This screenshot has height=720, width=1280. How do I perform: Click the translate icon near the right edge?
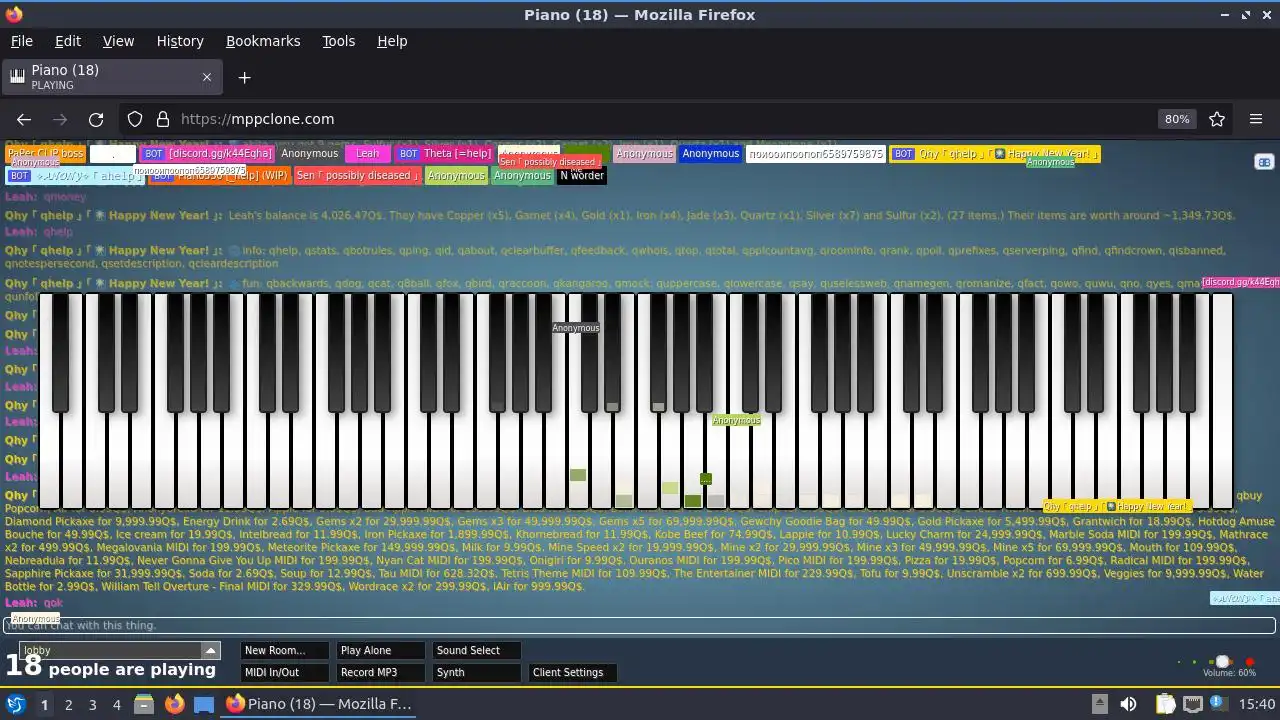(x=1264, y=162)
